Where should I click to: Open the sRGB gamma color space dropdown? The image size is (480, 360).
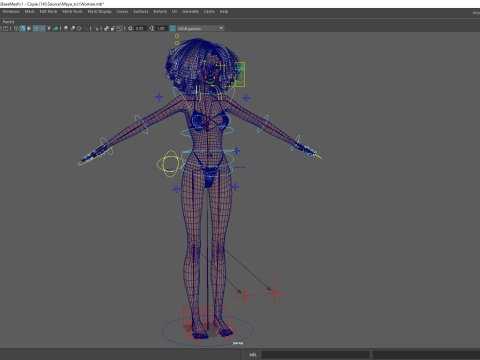(200, 28)
